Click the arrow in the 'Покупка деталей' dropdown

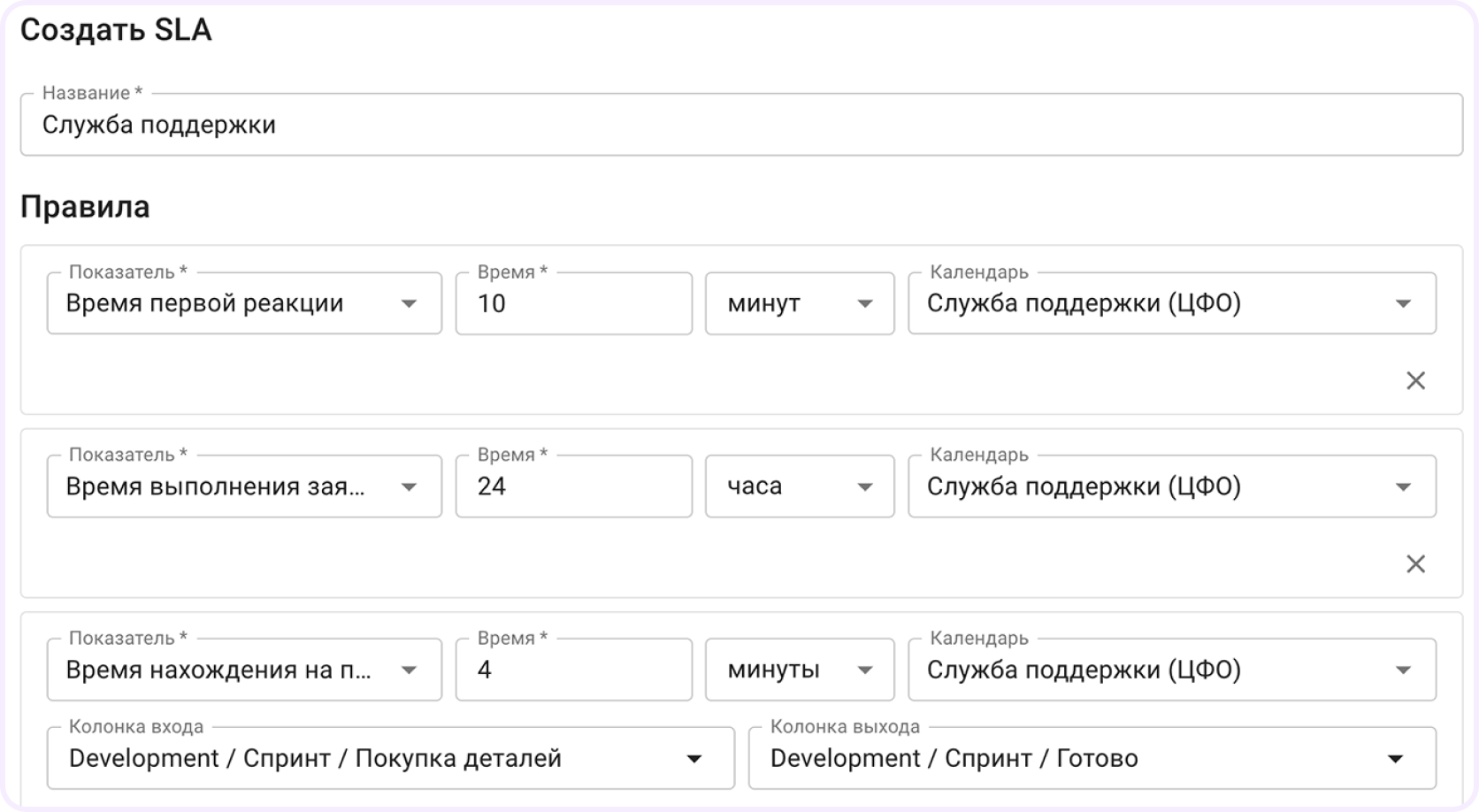click(x=694, y=759)
